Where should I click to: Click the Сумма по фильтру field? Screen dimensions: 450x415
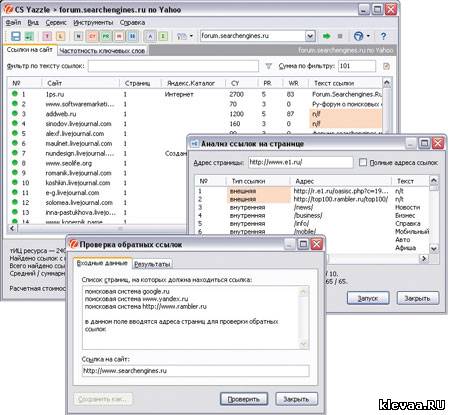pyautogui.click(x=357, y=66)
